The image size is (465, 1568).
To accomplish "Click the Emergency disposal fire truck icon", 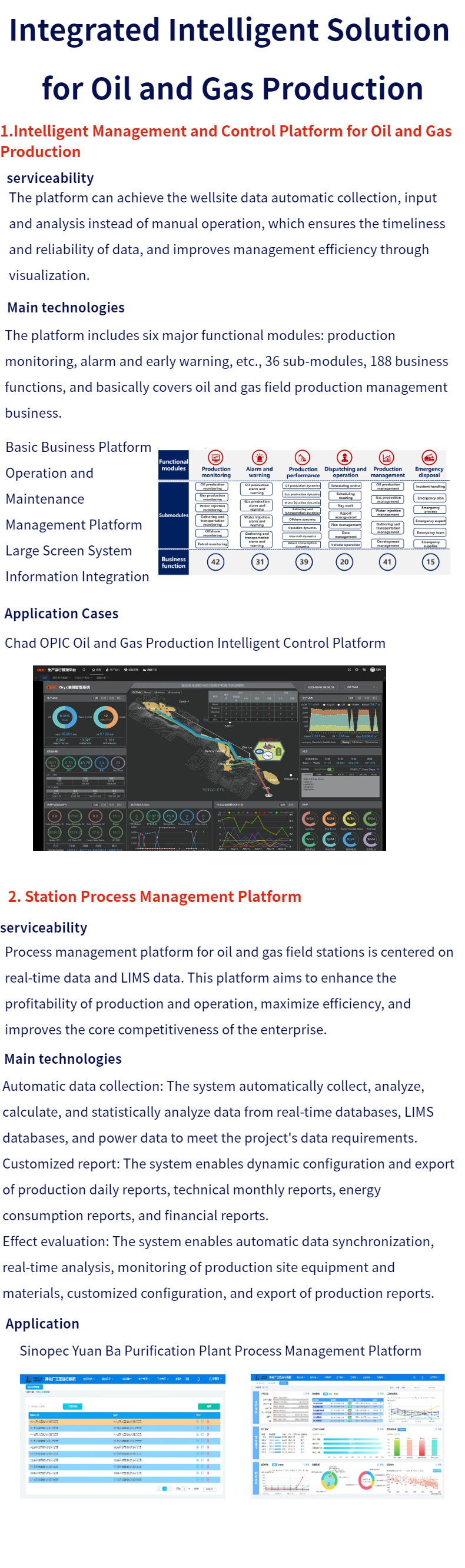I will 429,457.
